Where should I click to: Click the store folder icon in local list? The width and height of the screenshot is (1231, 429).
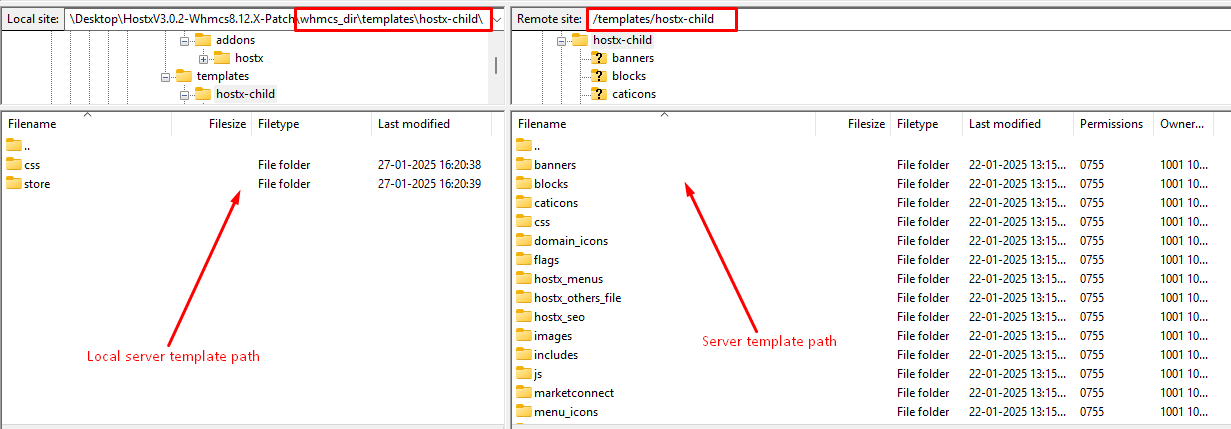click(x=14, y=184)
